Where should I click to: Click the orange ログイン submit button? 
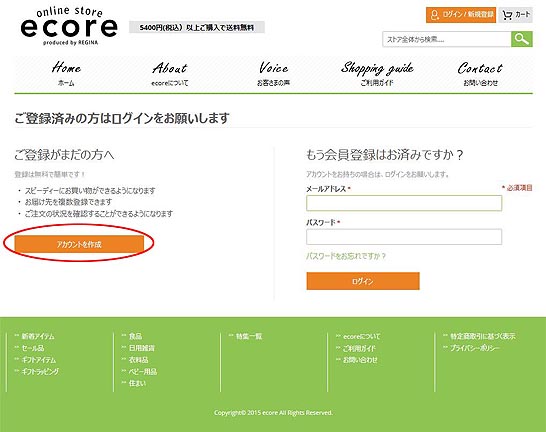tap(363, 281)
